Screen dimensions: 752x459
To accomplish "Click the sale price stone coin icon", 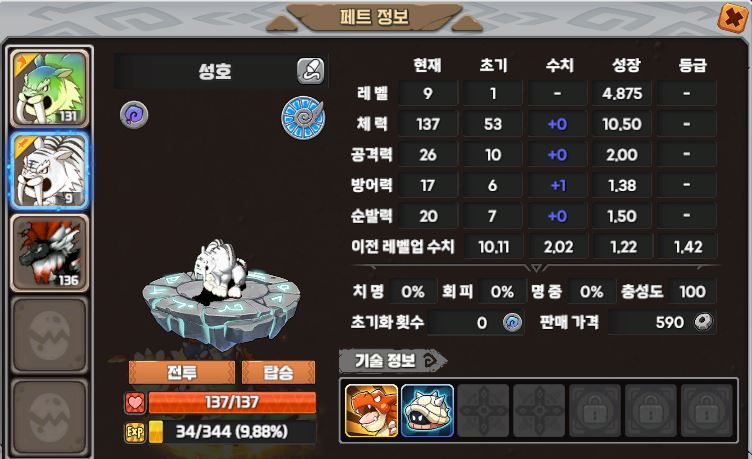I will pyautogui.click(x=704, y=322).
